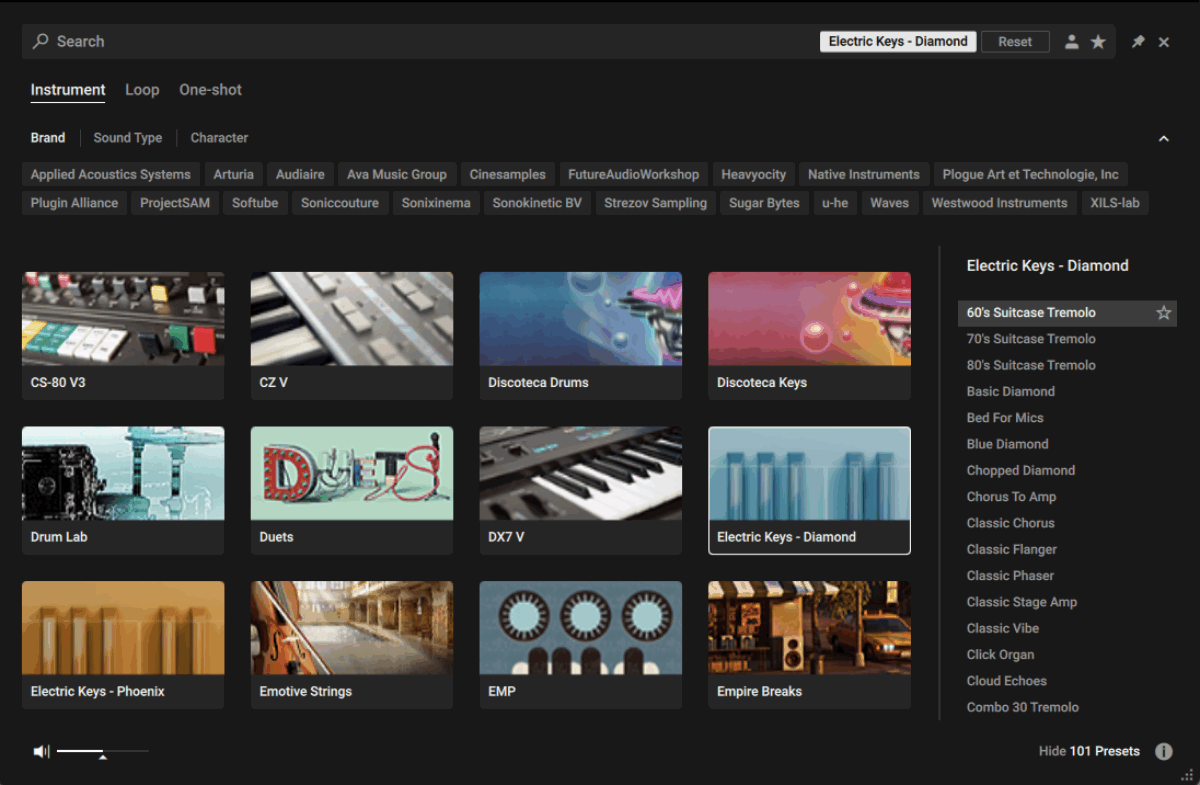Screen dimensions: 1200x785
Task: Select the ProjectSAM brand tag
Action: (x=177, y=203)
